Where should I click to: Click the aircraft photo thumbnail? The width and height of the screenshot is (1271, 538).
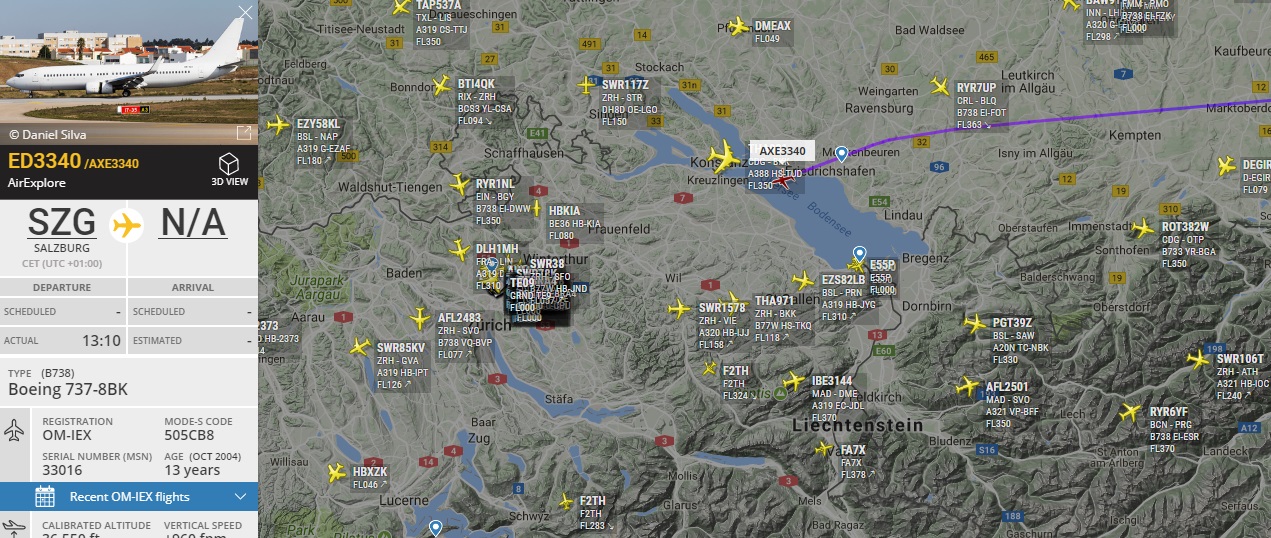(x=129, y=62)
